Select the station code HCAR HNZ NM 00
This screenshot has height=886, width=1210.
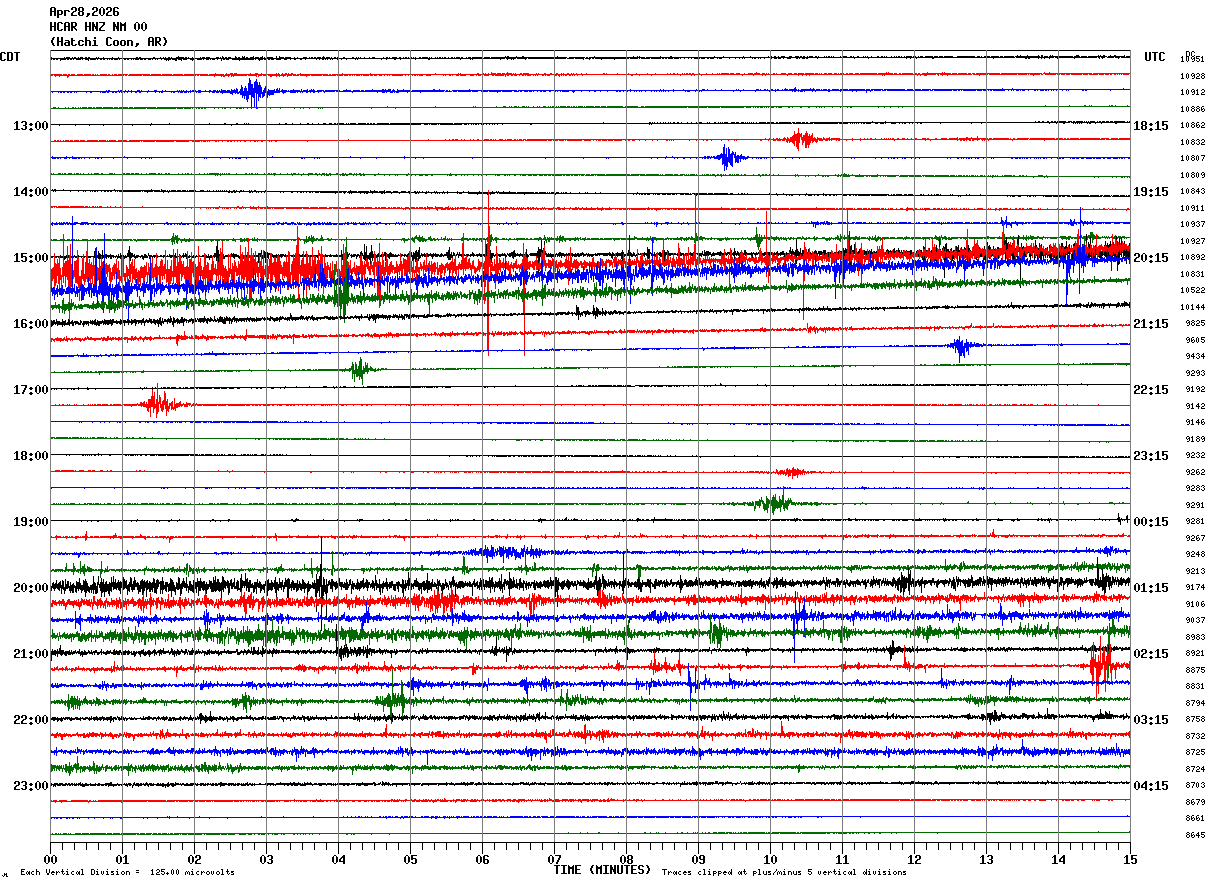coord(98,27)
